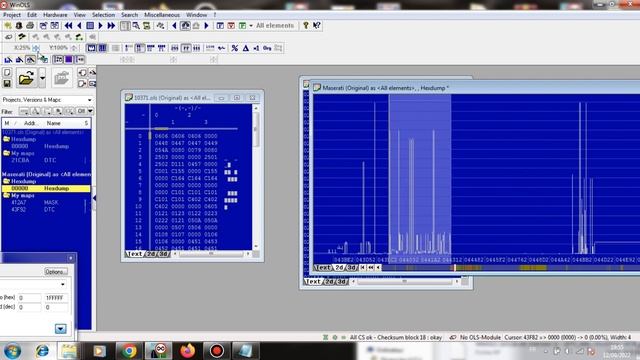Click the context help arrow-question icon
Image resolution: width=640 pixels, height=360 pixels.
[316, 25]
